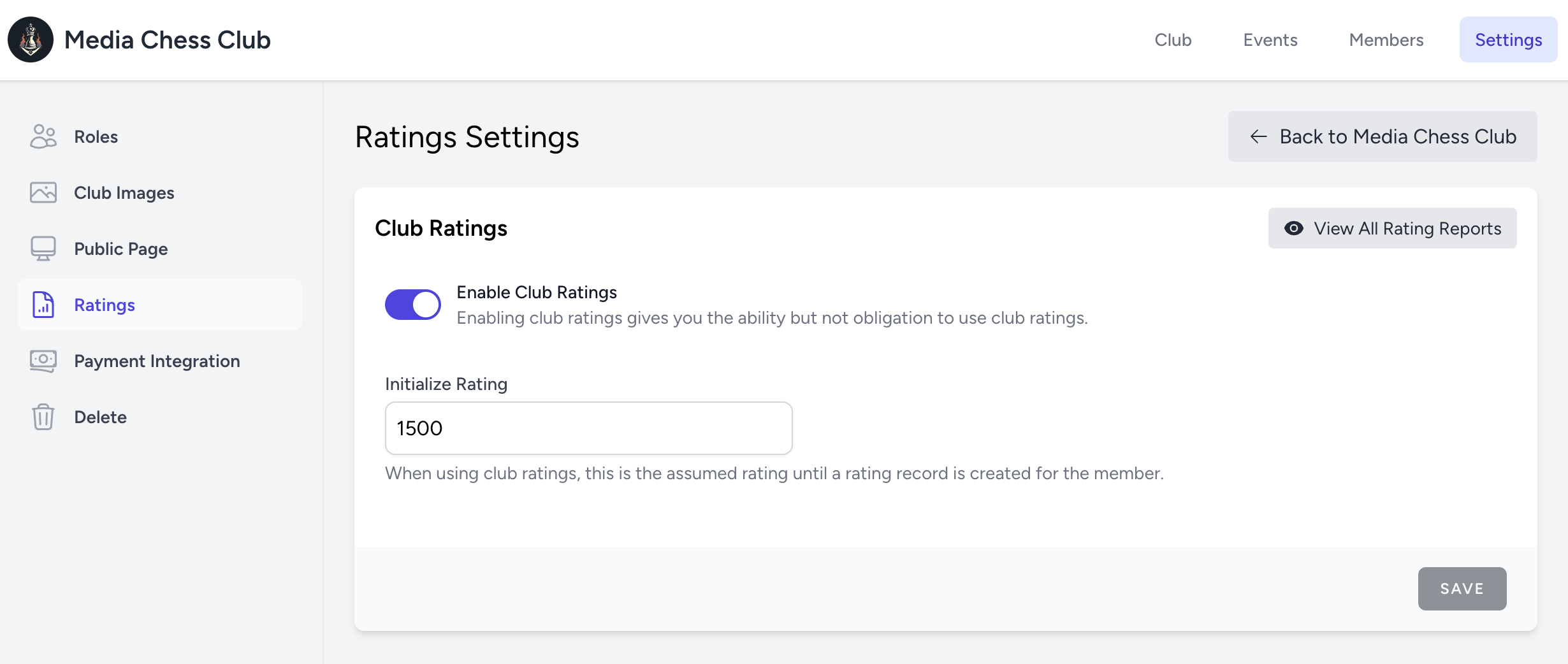Viewport: 1568px width, 664px height.
Task: Click the Delete trash can icon
Action: pyautogui.click(x=43, y=417)
